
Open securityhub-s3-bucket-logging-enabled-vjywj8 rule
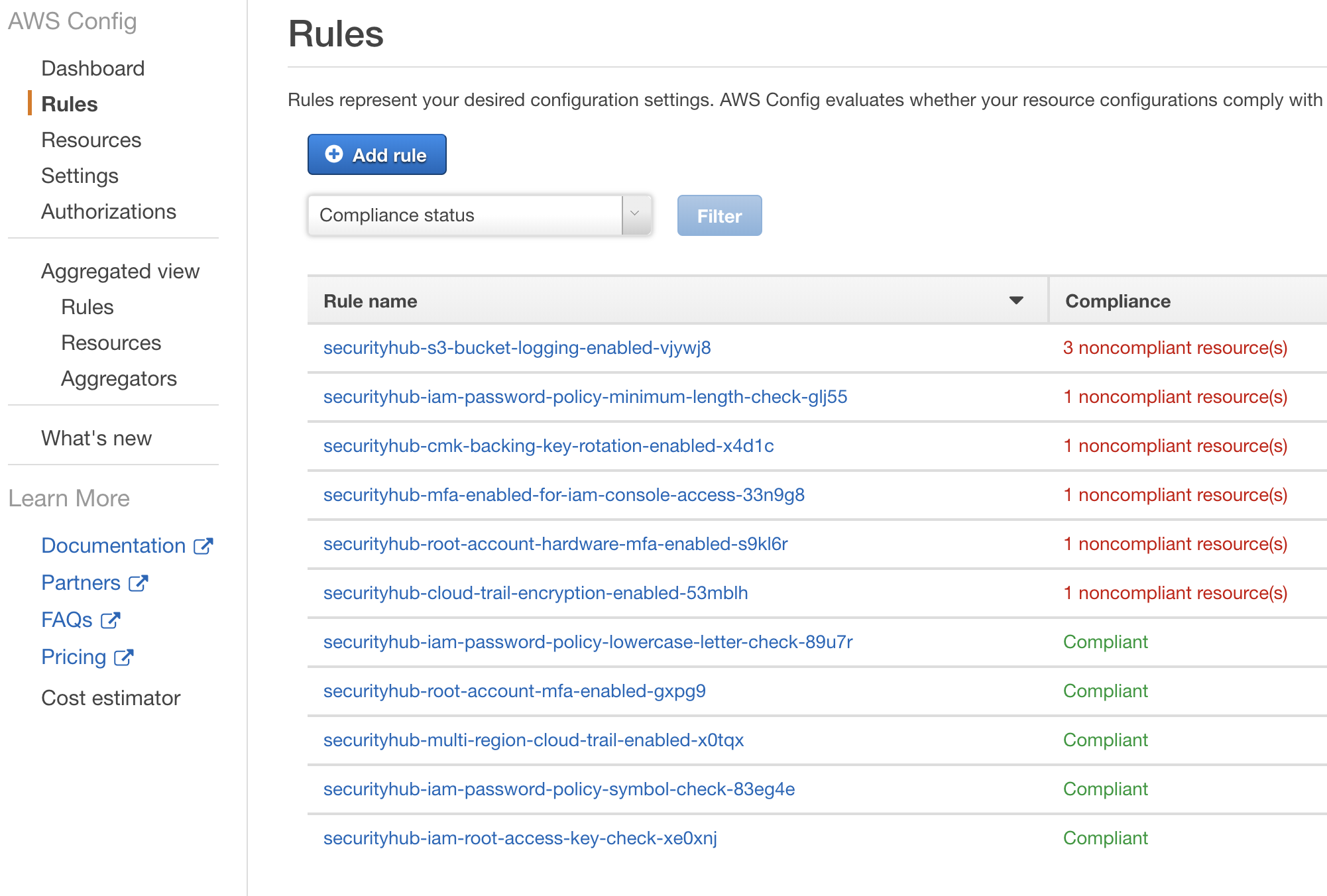[x=516, y=348]
